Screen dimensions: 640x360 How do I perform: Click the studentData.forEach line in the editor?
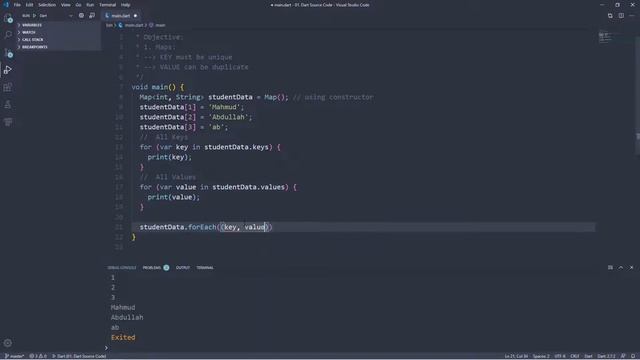click(206, 227)
